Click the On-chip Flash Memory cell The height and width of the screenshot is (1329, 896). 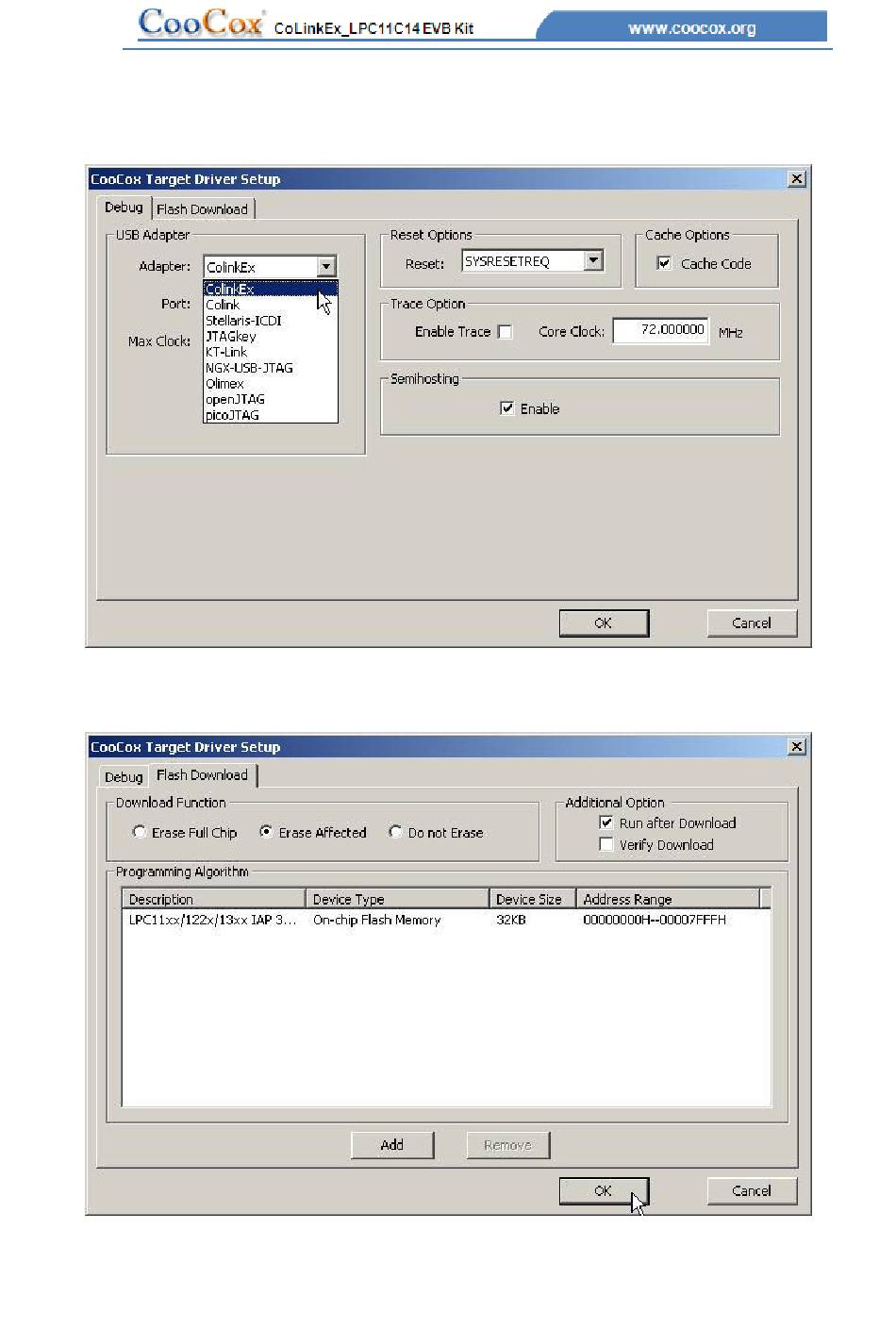click(376, 920)
